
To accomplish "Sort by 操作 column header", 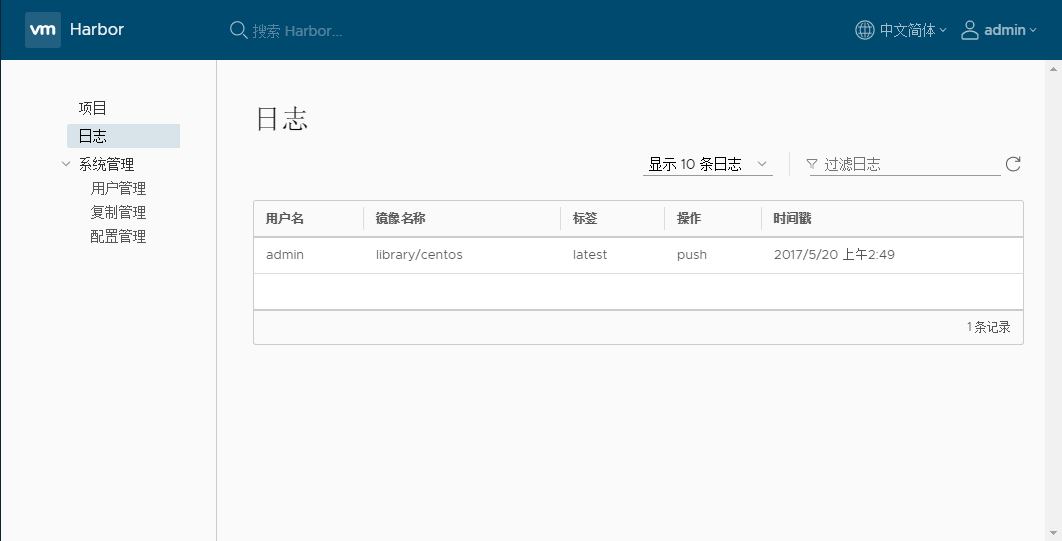I will (x=689, y=219).
